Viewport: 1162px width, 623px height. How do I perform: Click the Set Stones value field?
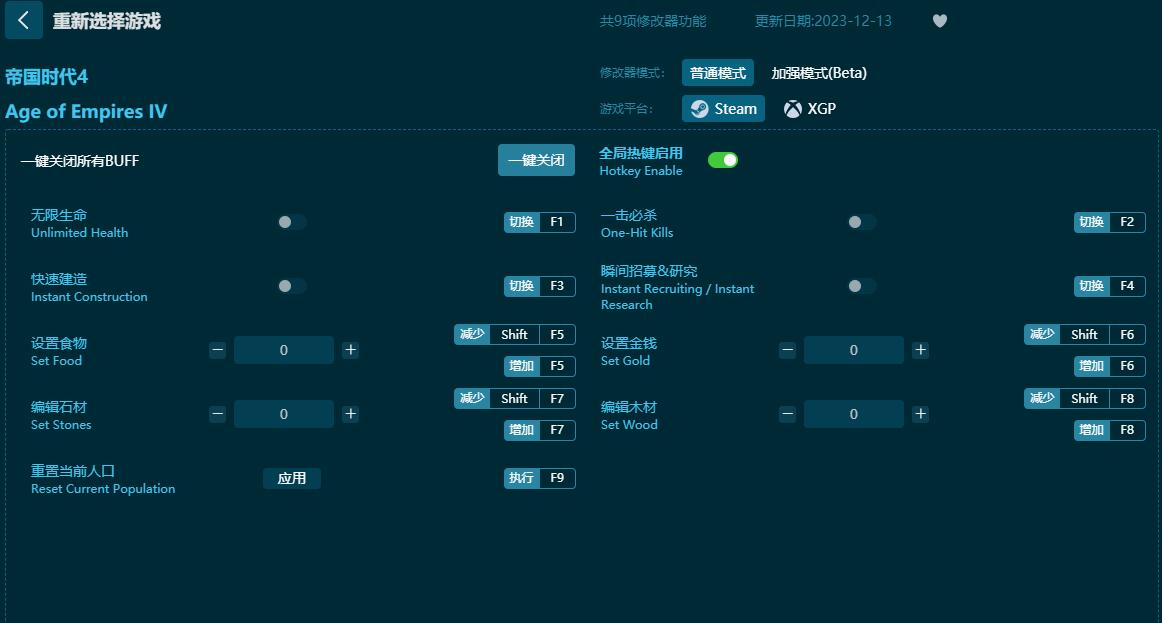[x=284, y=414]
